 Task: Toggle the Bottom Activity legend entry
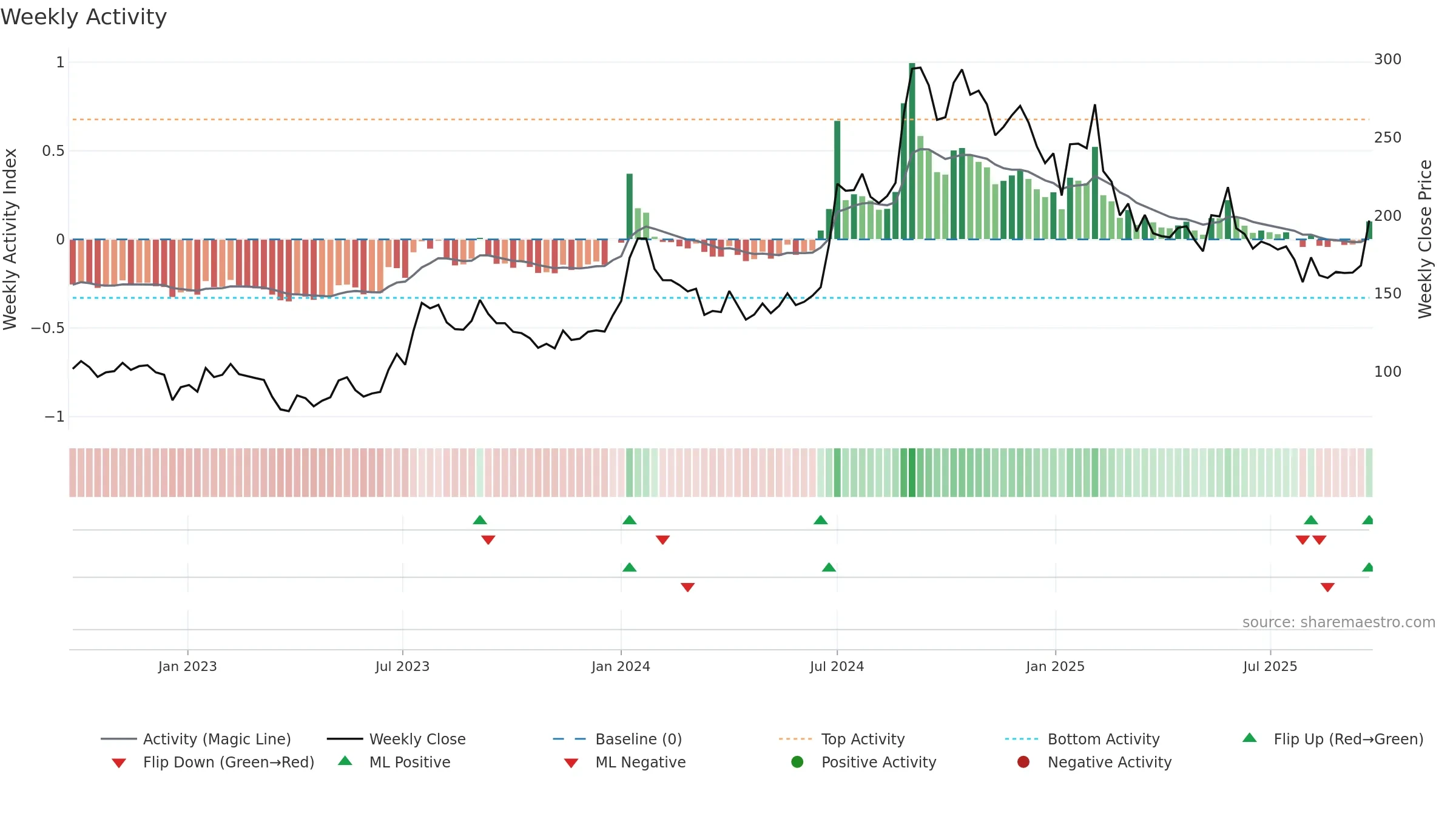coord(1082,739)
